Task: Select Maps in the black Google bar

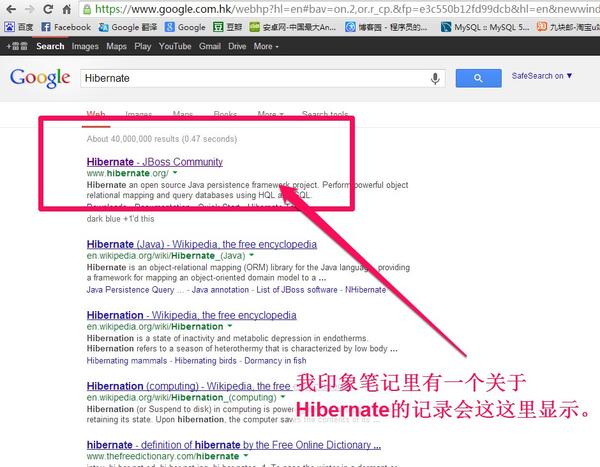Action: pyautogui.click(x=116, y=46)
